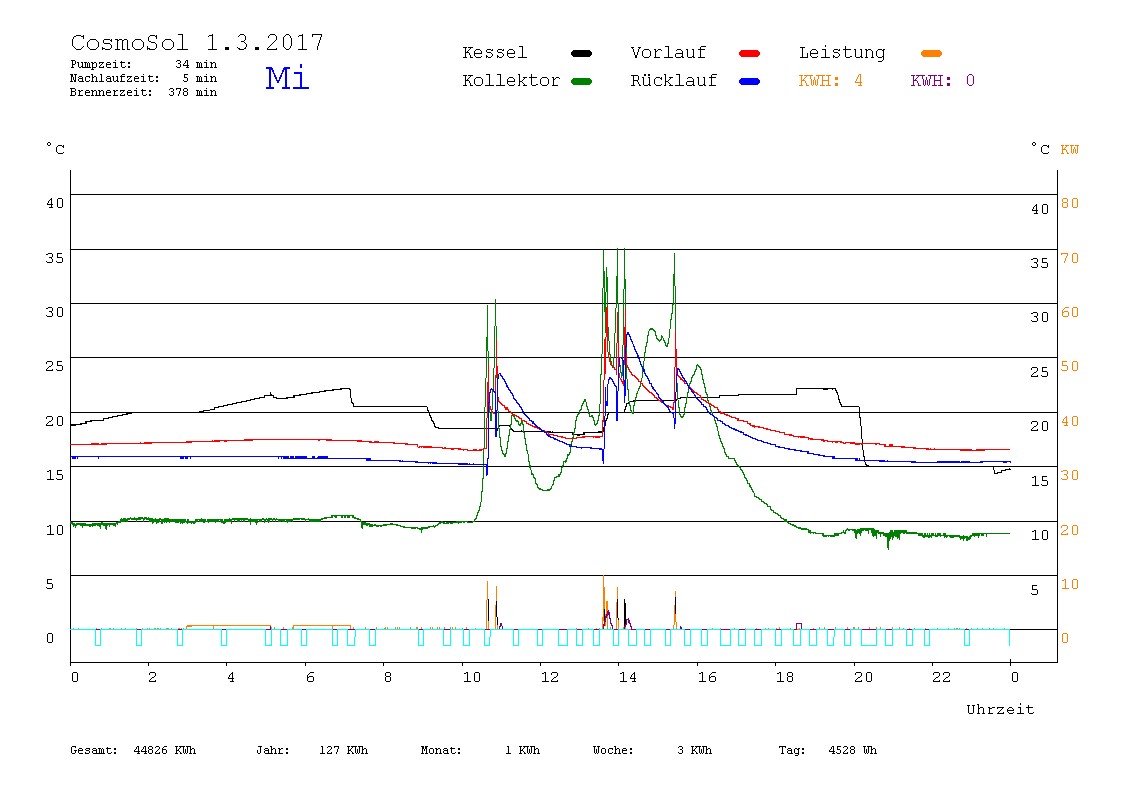Click hour 6 on the time axis
1148x812 pixels.
click(310, 678)
